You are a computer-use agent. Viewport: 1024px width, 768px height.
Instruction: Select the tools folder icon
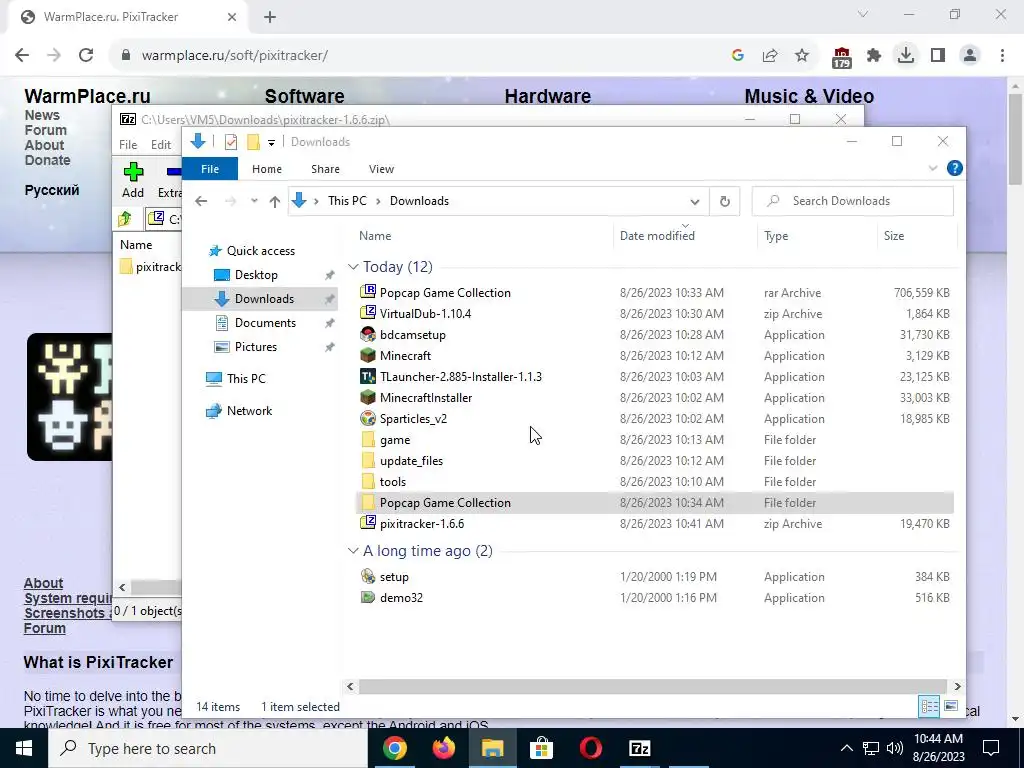tap(368, 481)
